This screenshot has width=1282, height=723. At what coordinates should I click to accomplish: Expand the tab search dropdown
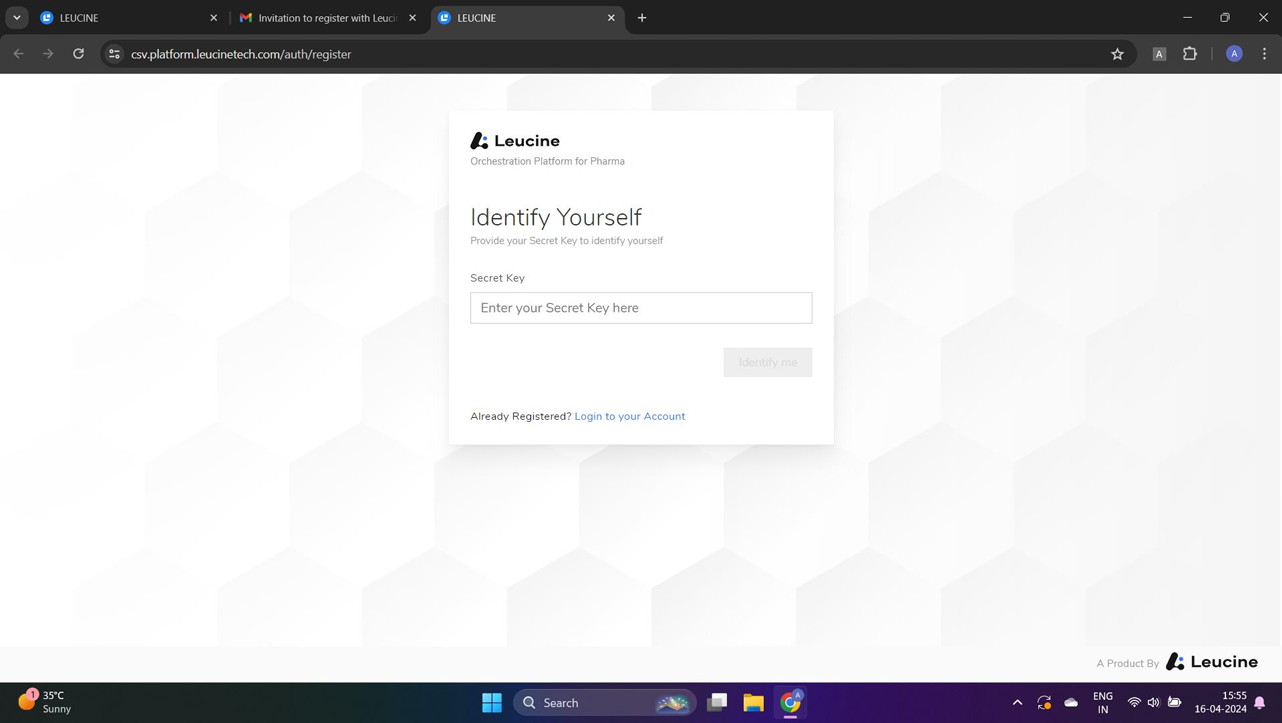(x=17, y=18)
